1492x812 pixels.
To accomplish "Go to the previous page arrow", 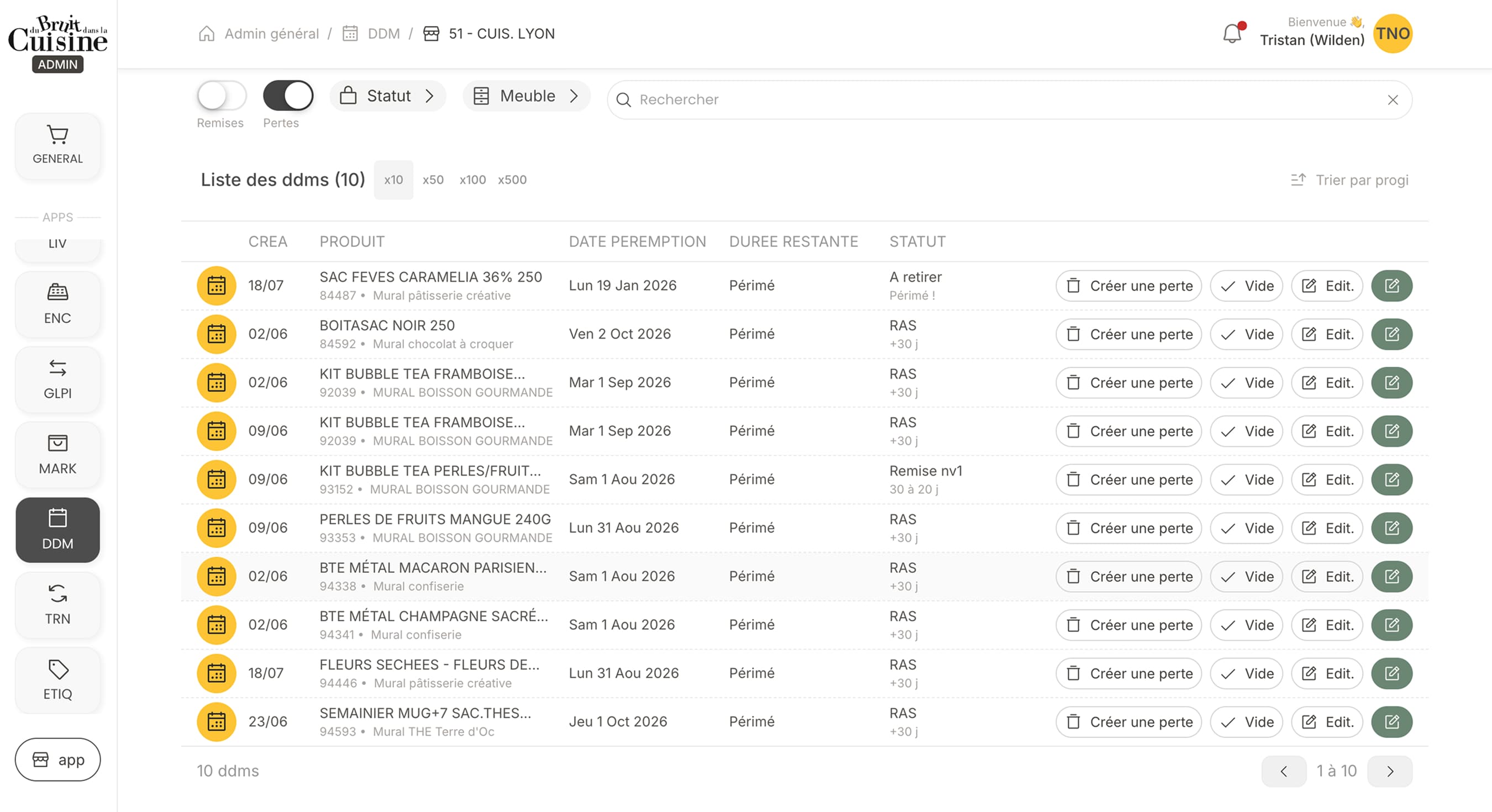I will click(x=1284, y=771).
